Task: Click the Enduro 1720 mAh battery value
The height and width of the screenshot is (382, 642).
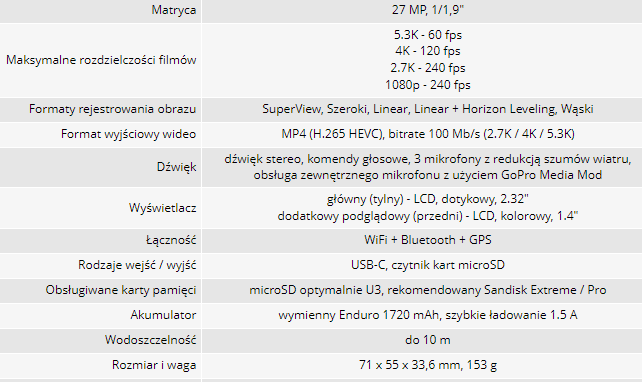Action: [427, 315]
